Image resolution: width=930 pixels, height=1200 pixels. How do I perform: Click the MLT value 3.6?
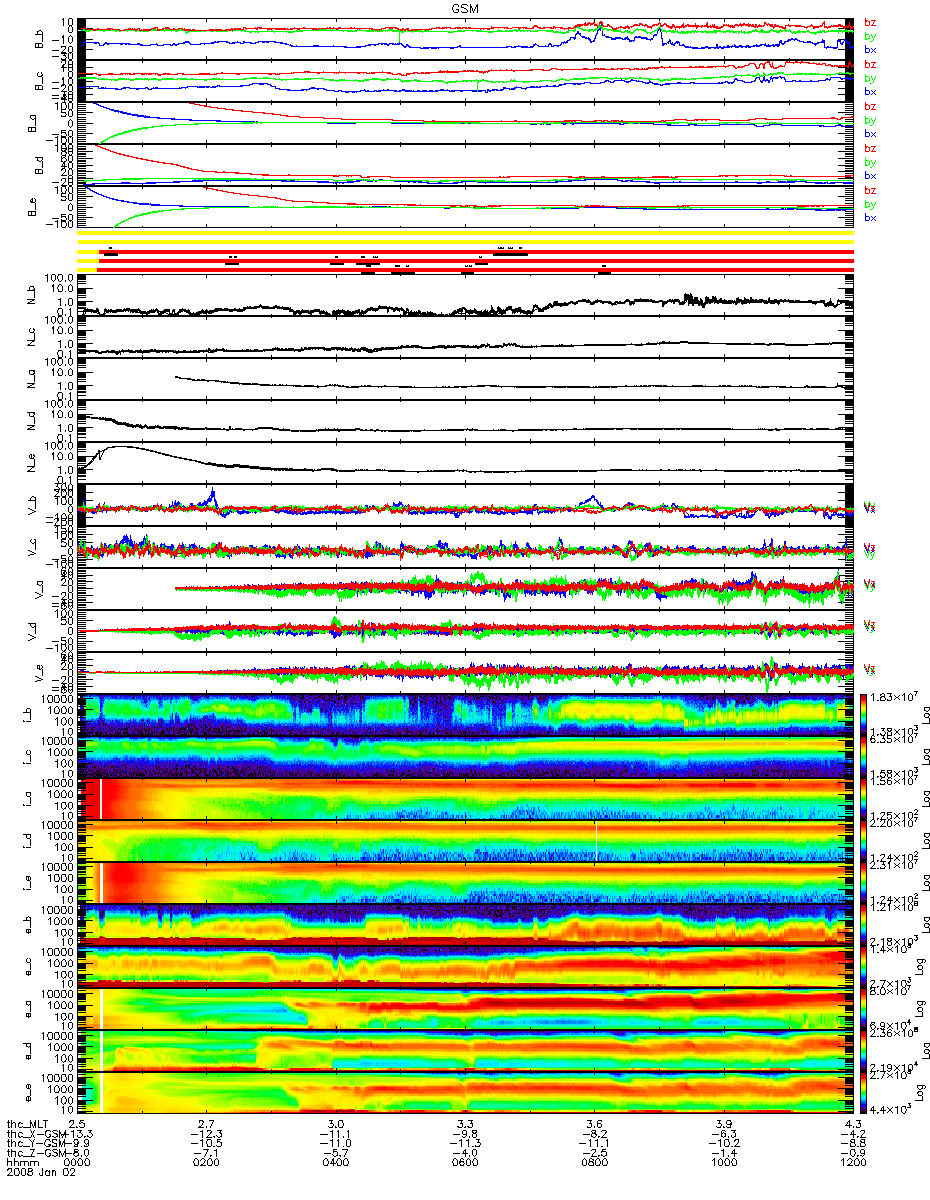597,1124
